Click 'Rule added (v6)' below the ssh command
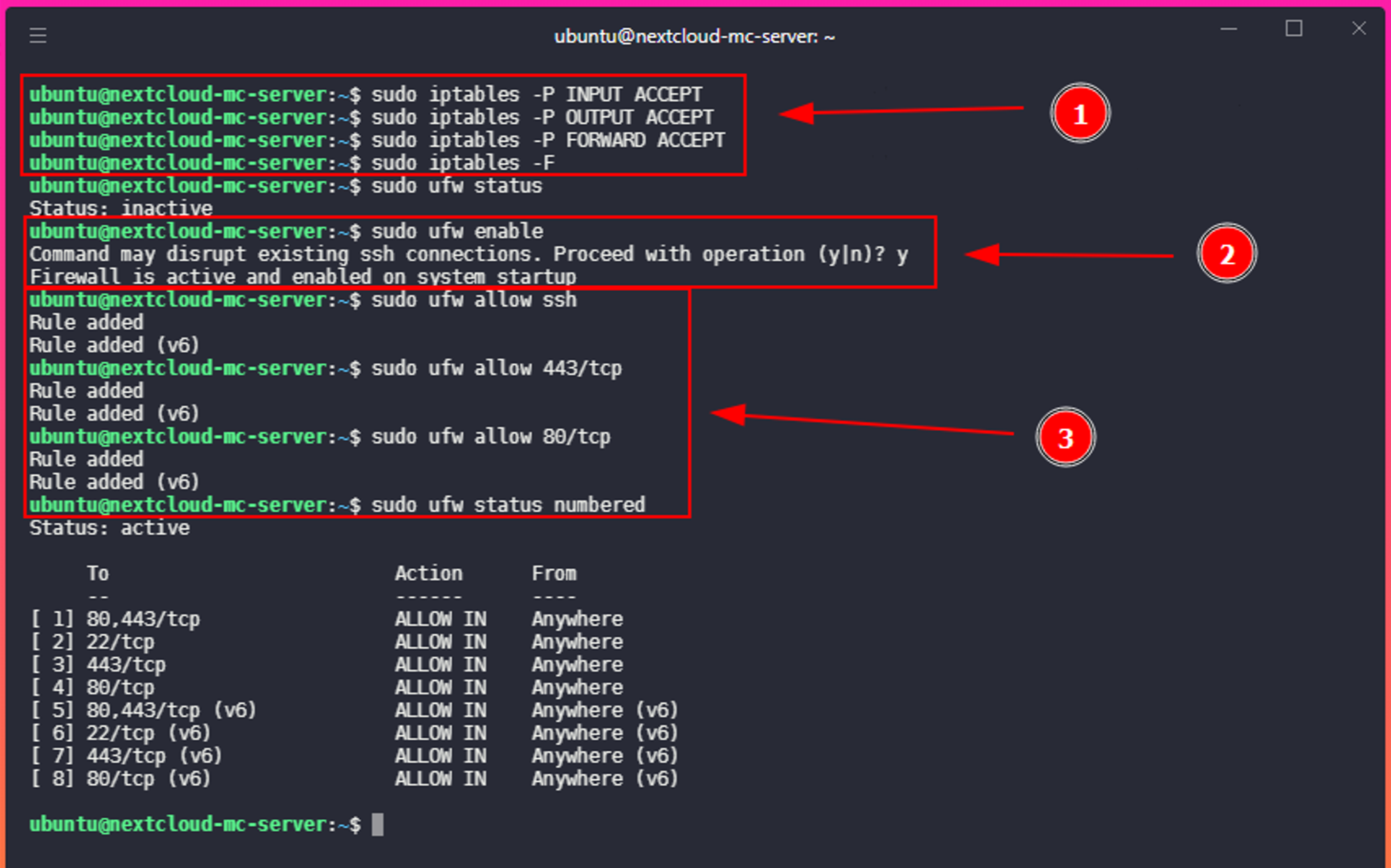This screenshot has height=868, width=1391. (x=115, y=345)
